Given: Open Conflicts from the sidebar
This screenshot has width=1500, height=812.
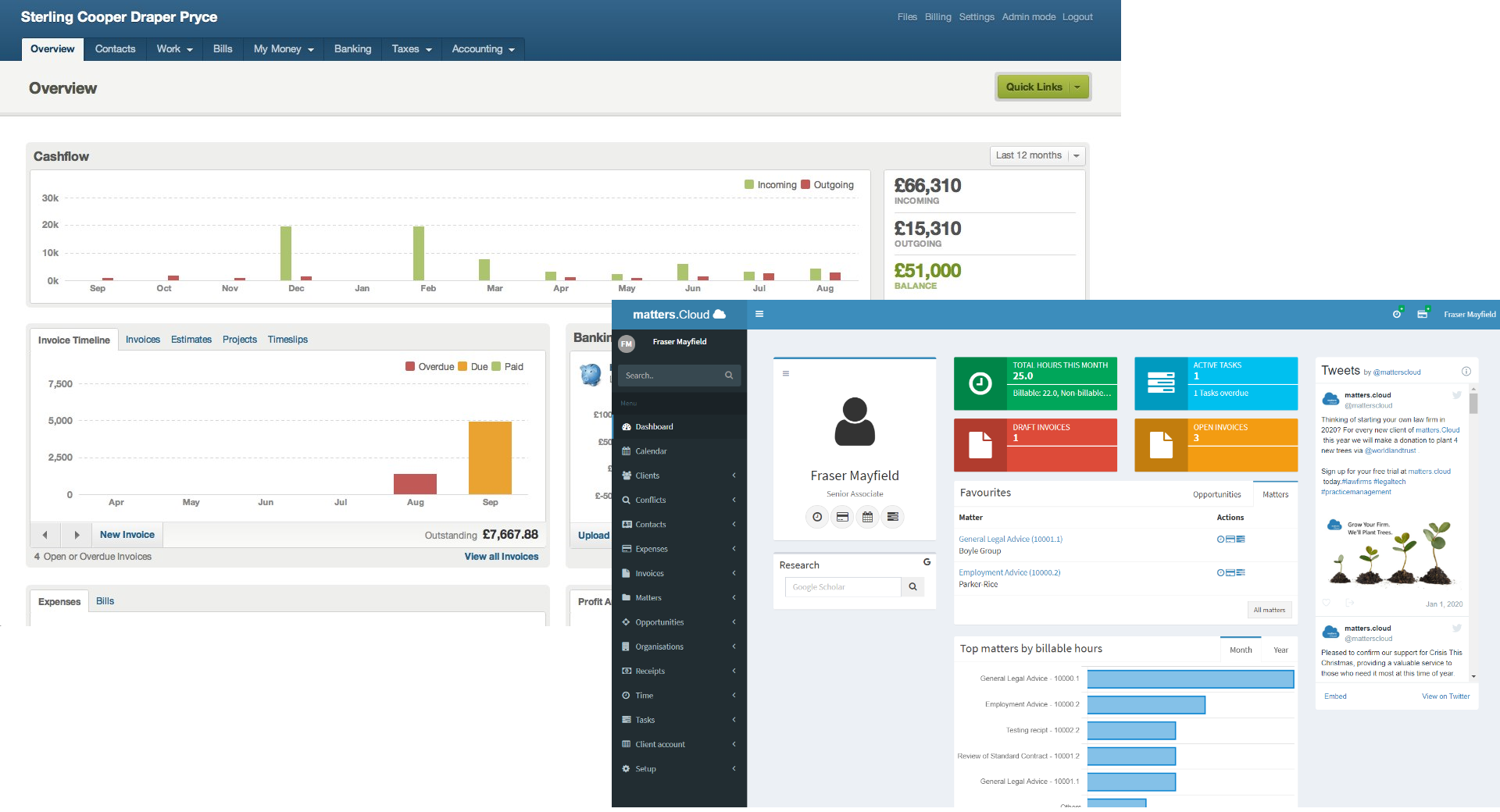Looking at the screenshot, I should click(x=650, y=500).
